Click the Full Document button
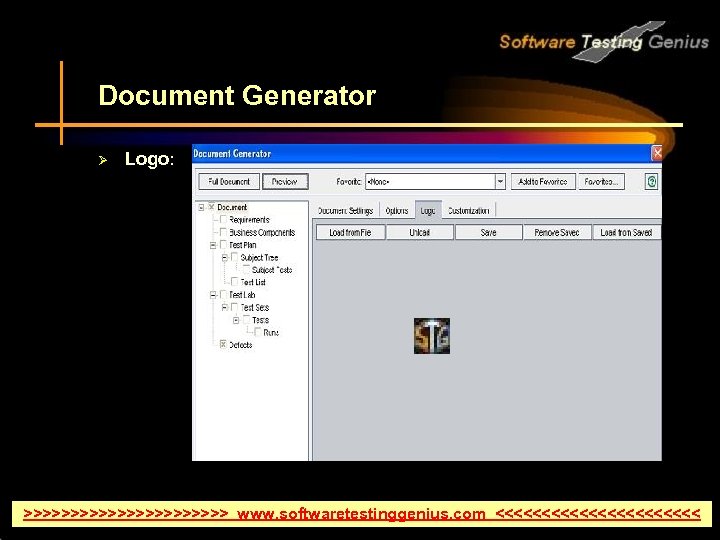Screen dimensions: 720x540 (229, 181)
